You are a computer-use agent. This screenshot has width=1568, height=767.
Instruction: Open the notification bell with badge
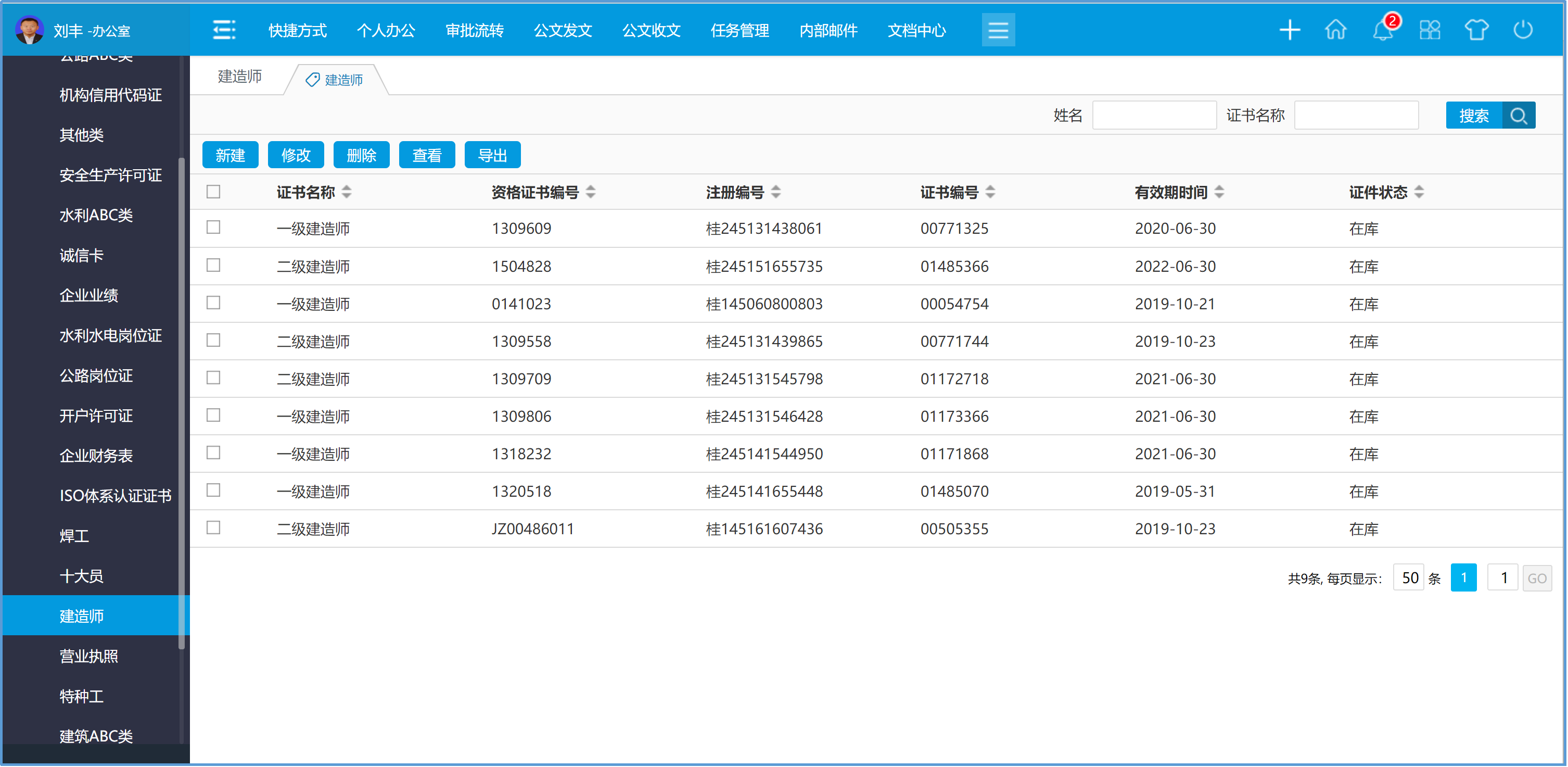[x=1383, y=30]
